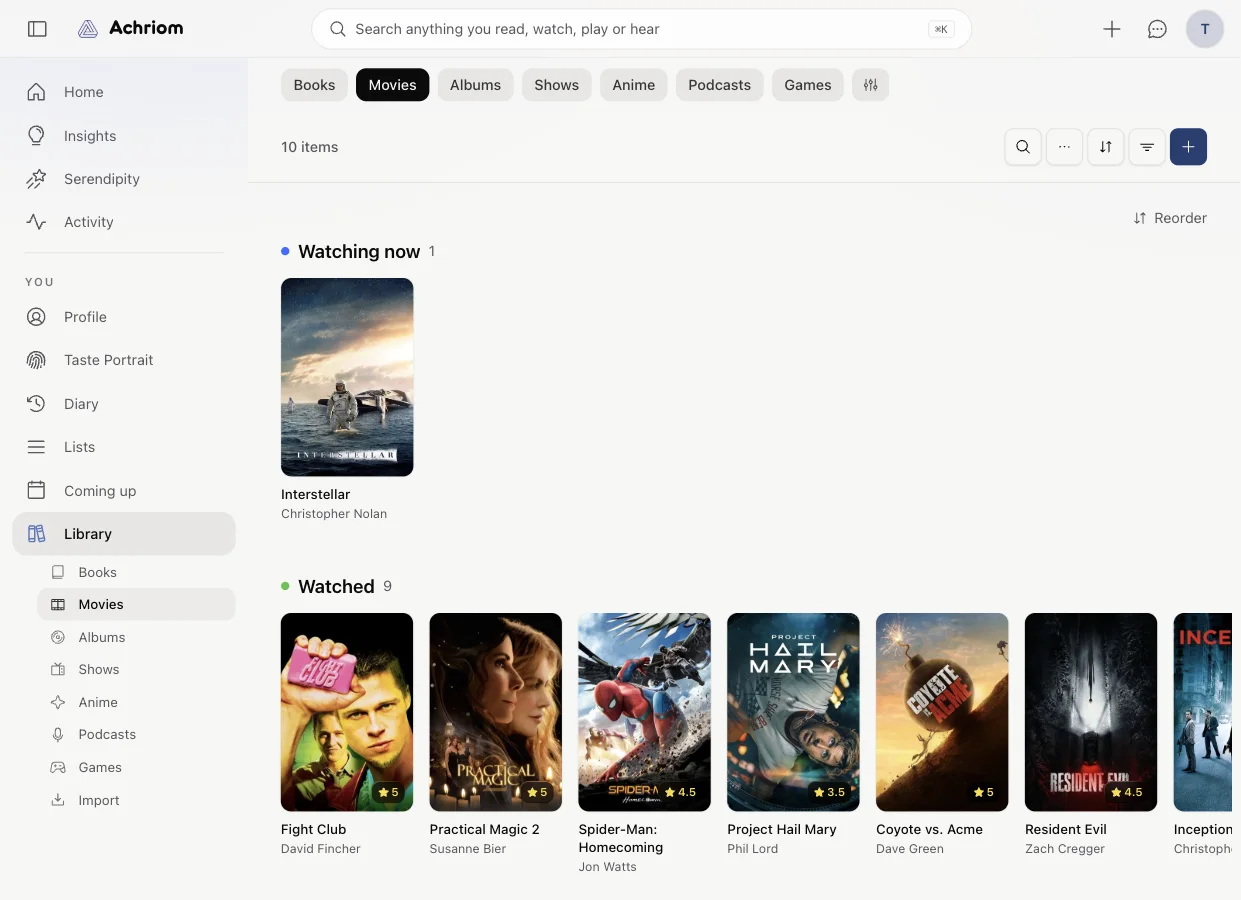The height and width of the screenshot is (900, 1241).
Task: Click the Podcasts microphone icon
Action: (x=58, y=734)
